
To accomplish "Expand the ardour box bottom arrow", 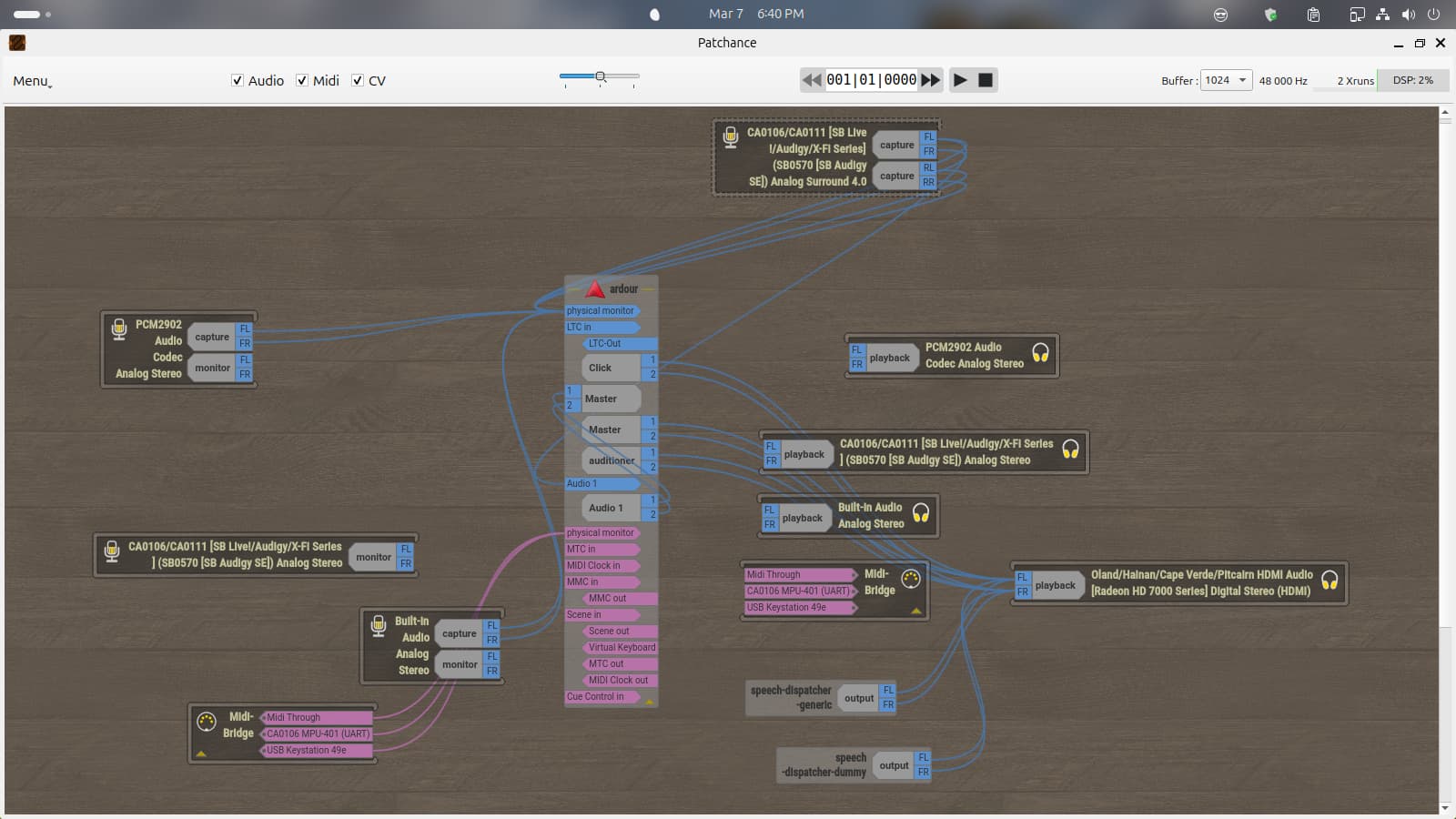I will point(649,702).
